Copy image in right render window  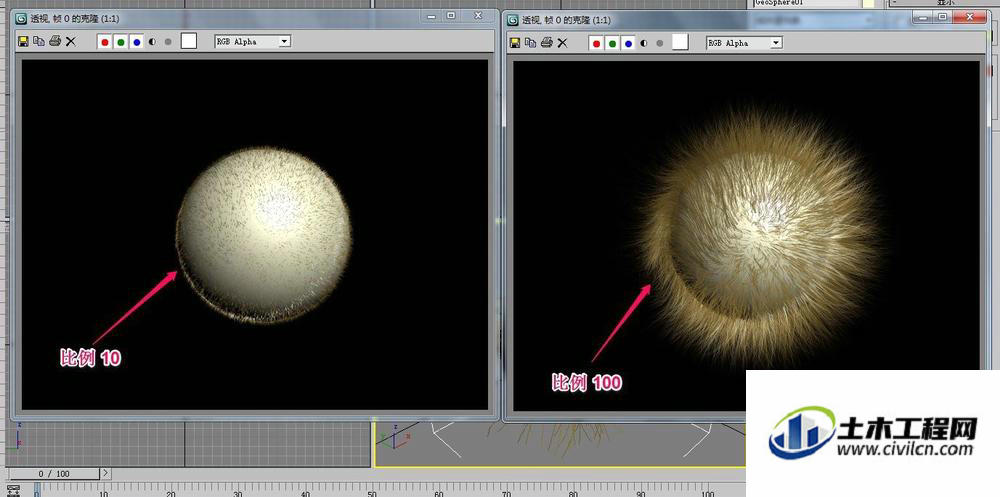530,43
